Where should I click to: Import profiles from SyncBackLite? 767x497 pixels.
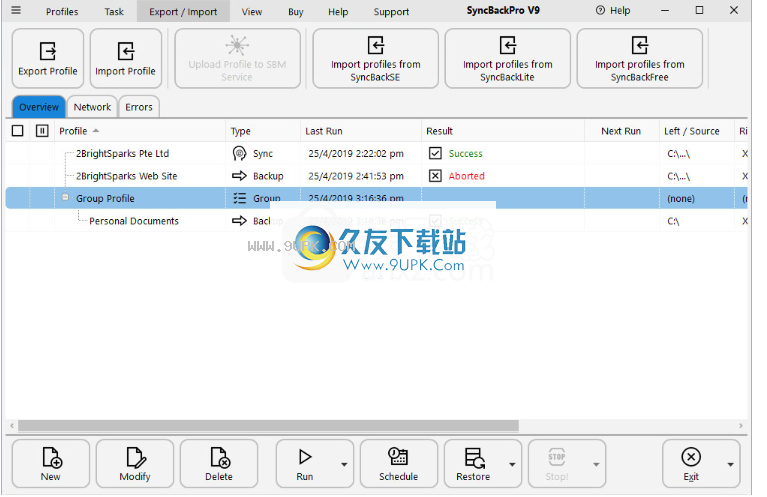click(507, 59)
